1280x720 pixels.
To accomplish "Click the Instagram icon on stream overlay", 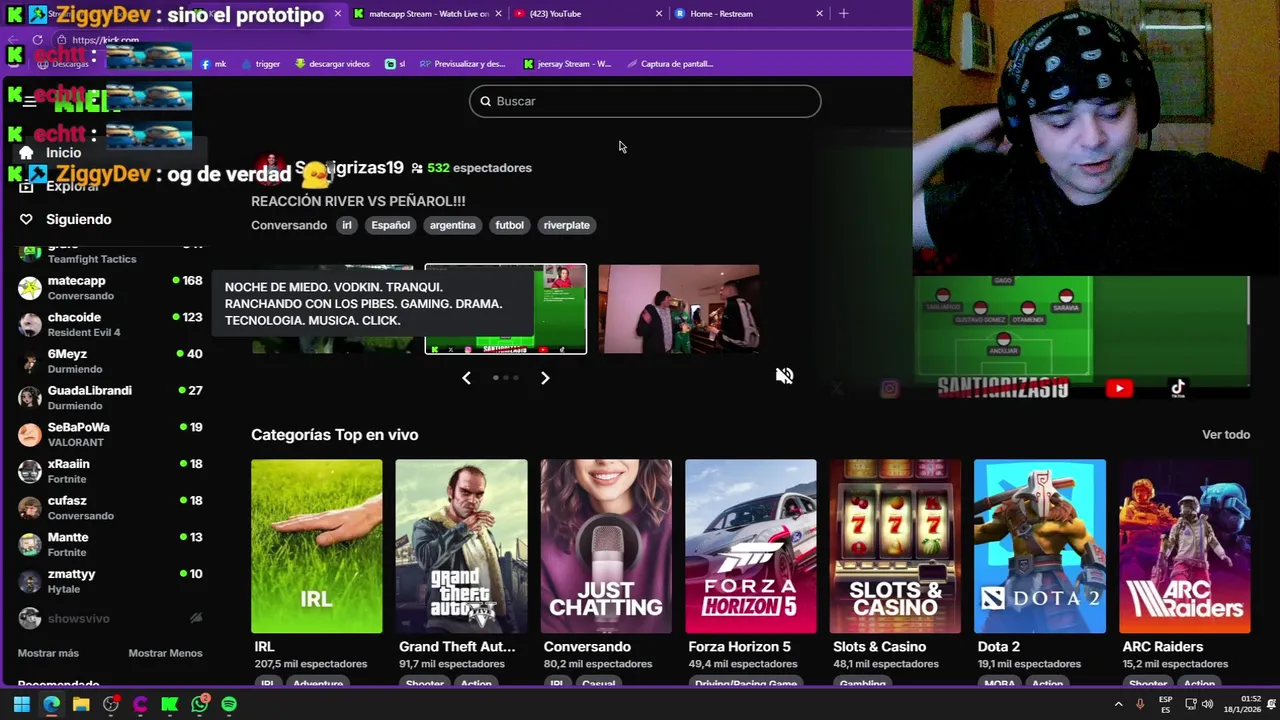I will point(889,389).
